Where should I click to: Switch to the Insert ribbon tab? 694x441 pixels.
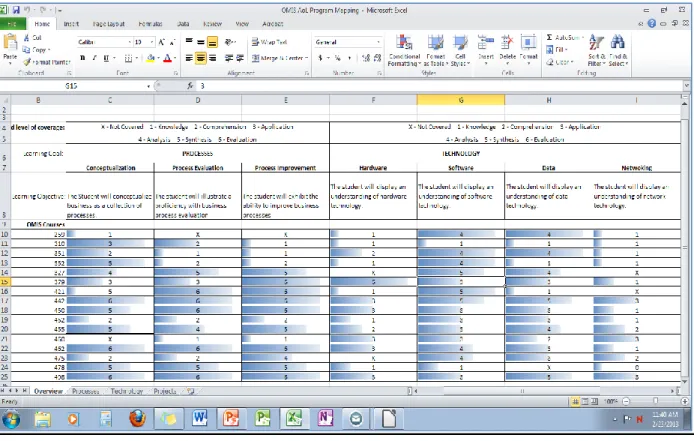pos(71,24)
